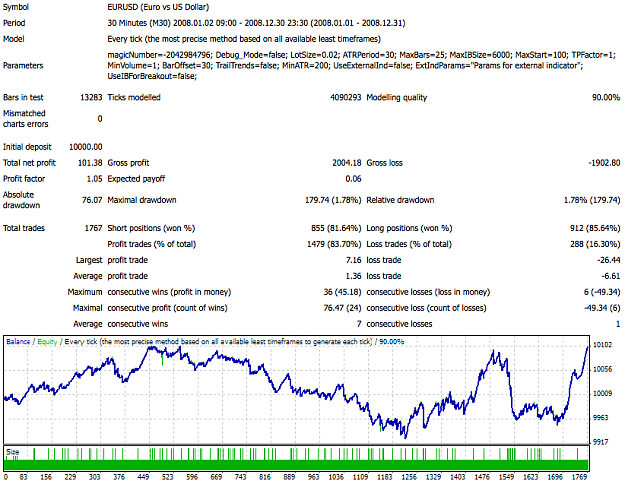The height and width of the screenshot is (481, 625).
Task: Click the largest loss trade value '-26.44'
Action: pos(609,260)
